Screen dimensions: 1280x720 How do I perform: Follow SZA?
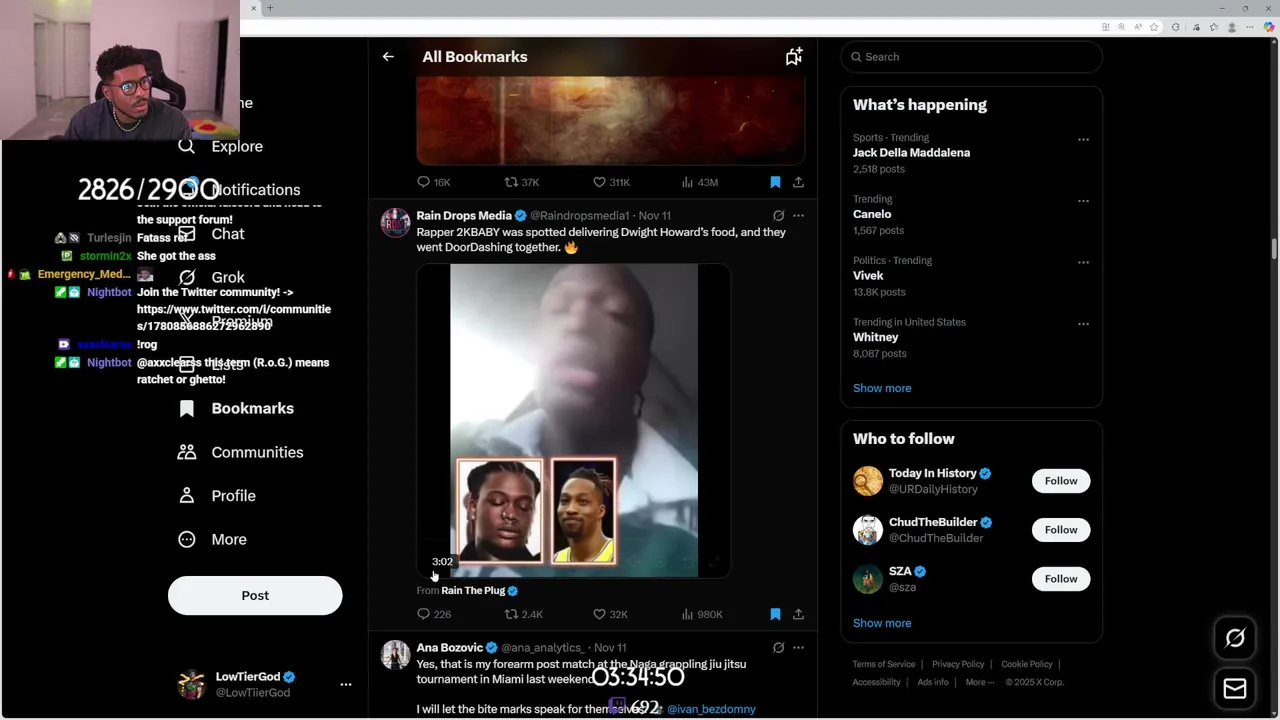click(x=1061, y=579)
